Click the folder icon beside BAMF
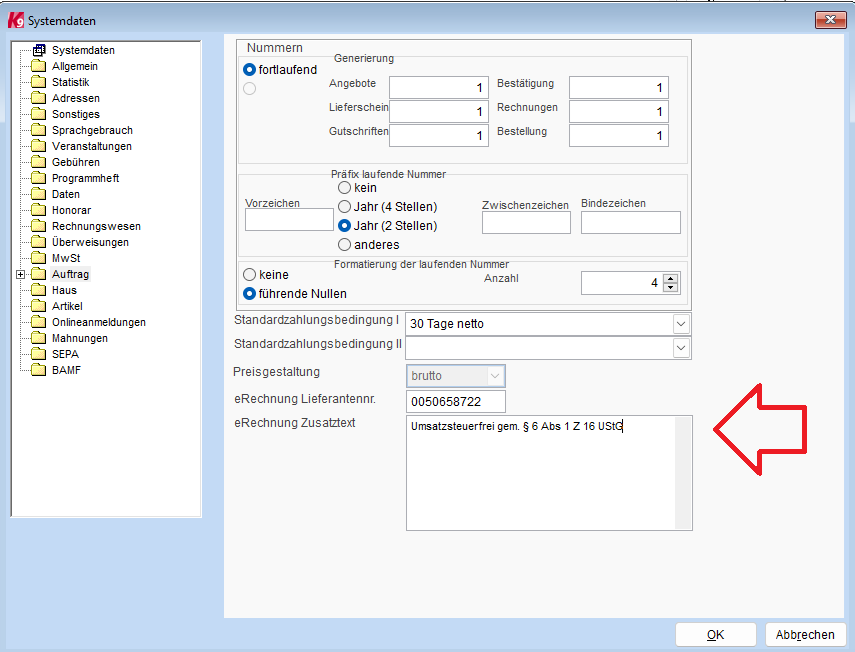This screenshot has height=652, width=855. (x=39, y=370)
